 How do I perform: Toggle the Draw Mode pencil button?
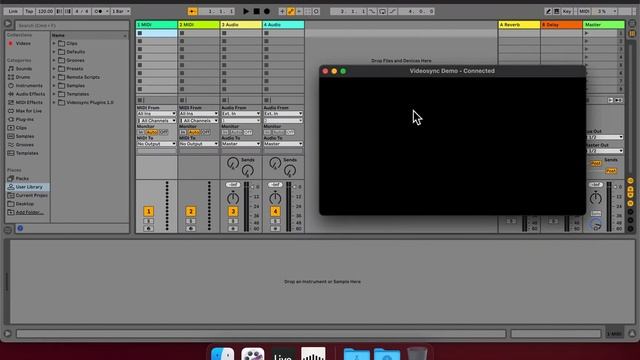click(x=548, y=11)
